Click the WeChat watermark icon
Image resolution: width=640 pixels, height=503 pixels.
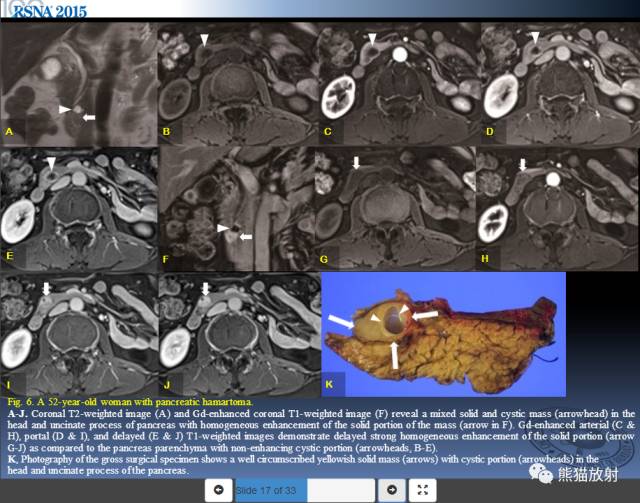[x=540, y=474]
